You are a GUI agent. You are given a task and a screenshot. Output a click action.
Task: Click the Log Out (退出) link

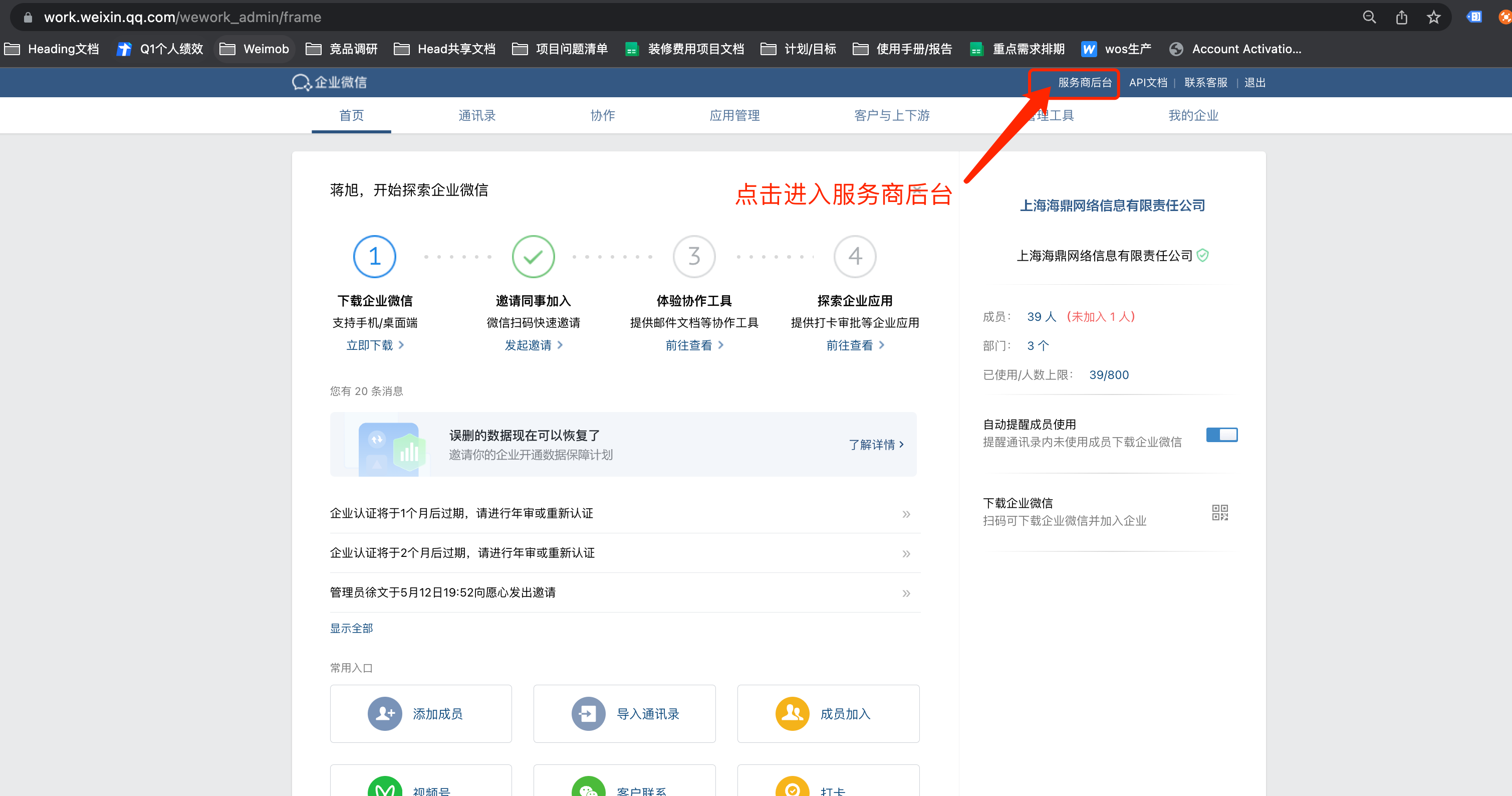pos(1254,83)
